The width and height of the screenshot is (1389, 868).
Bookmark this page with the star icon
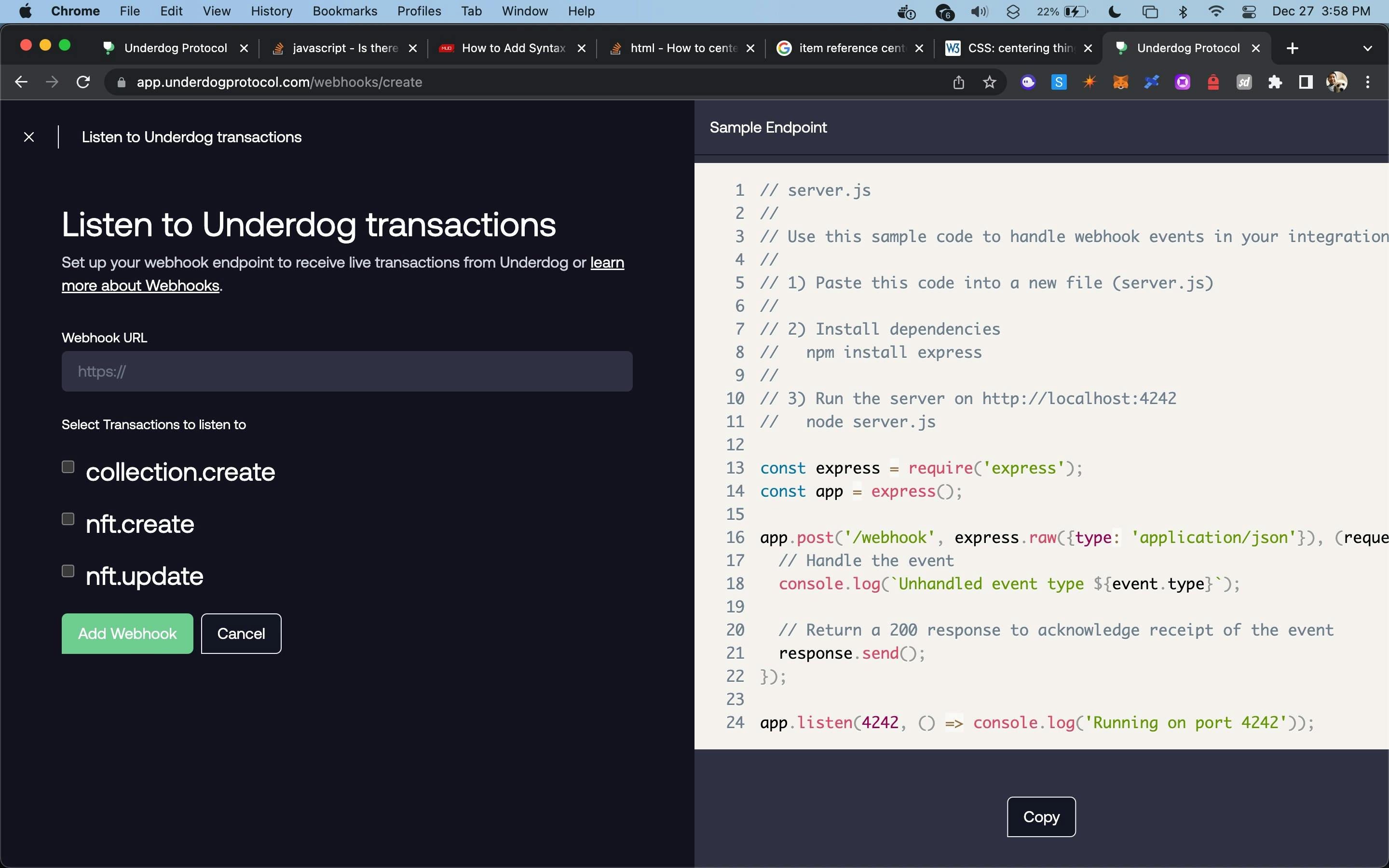(989, 82)
